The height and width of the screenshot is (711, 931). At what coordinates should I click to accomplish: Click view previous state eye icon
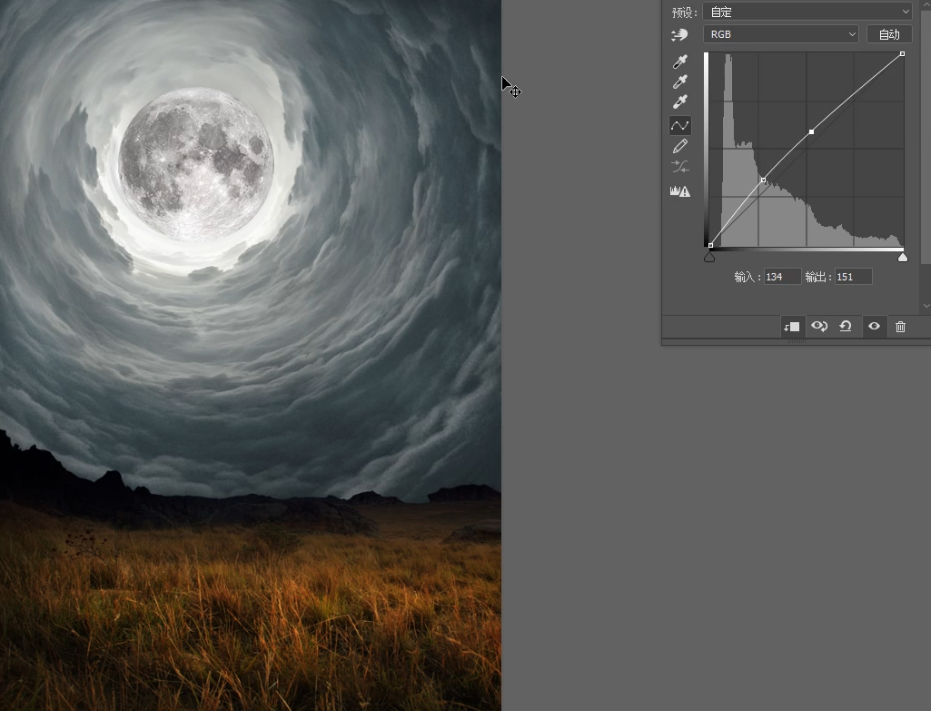point(819,327)
